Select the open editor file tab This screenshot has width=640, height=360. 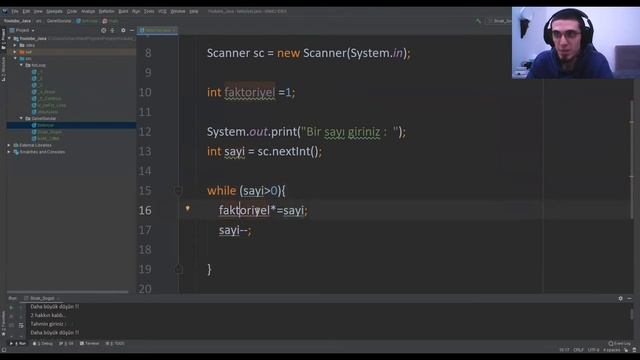pyautogui.click(x=158, y=30)
